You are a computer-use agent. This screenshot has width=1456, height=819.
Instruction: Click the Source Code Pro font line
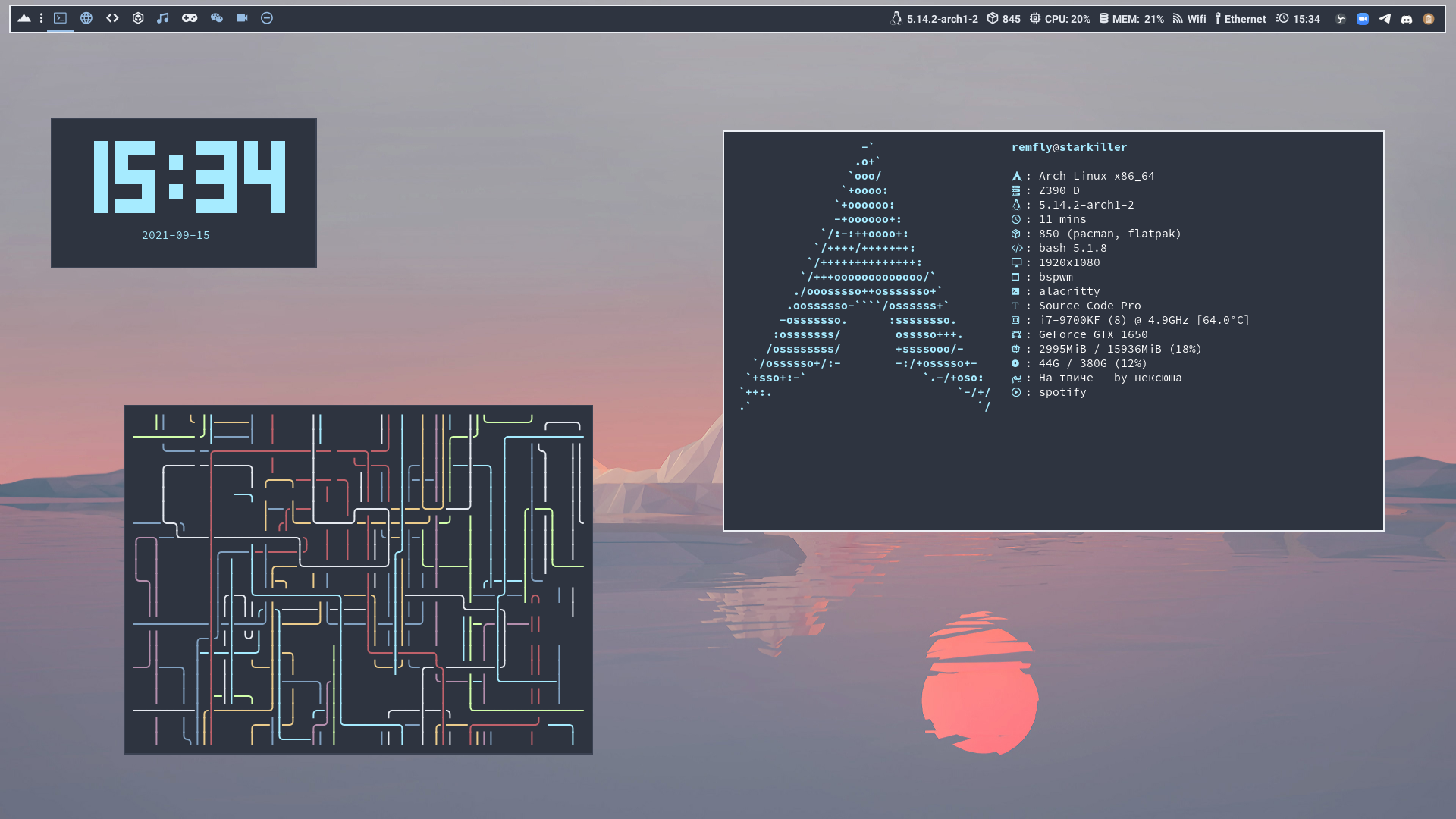(x=1076, y=306)
